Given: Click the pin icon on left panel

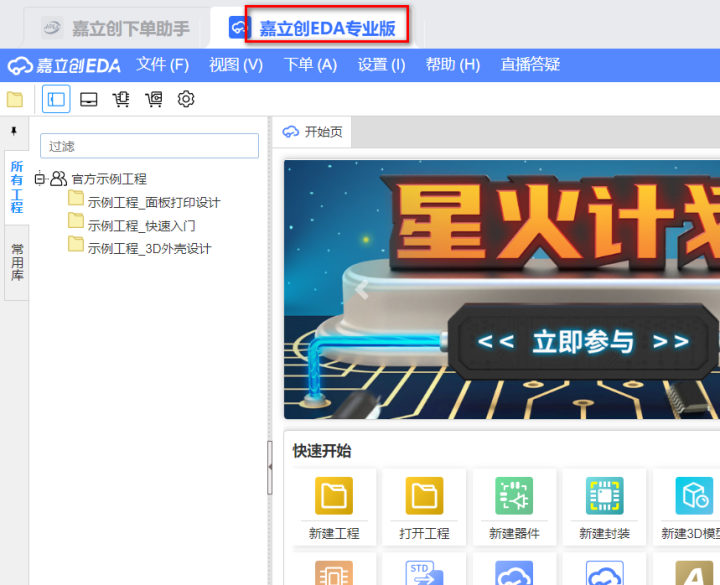Looking at the screenshot, I should (x=14, y=131).
